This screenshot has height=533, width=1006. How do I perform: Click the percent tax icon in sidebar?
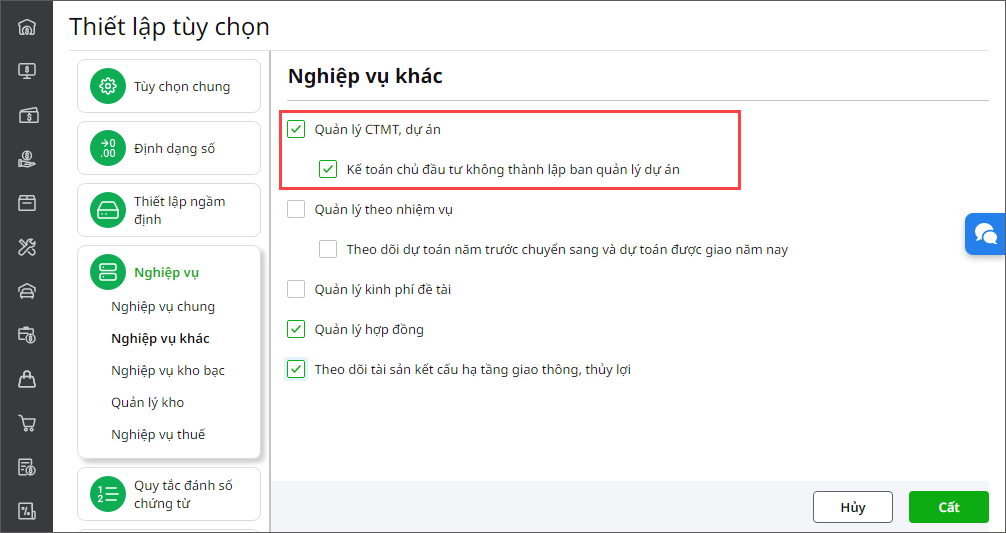26,511
